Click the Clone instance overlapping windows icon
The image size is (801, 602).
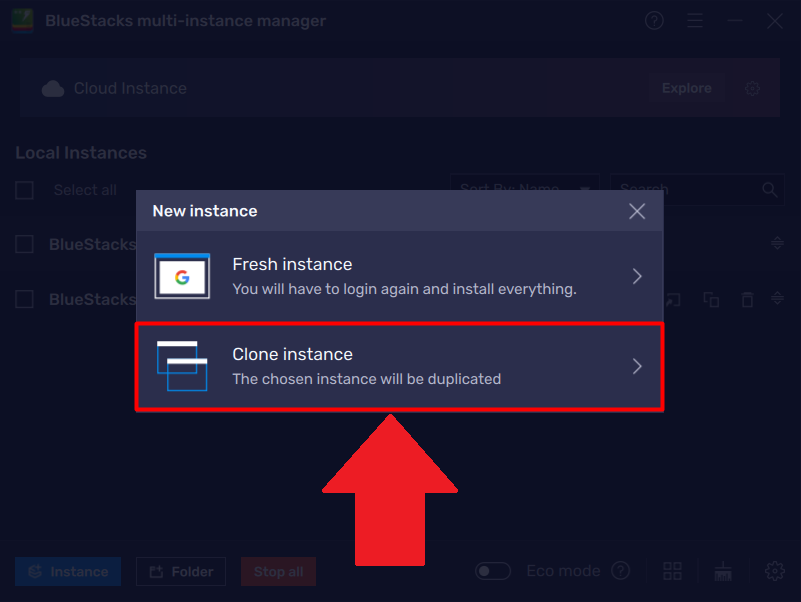(182, 366)
